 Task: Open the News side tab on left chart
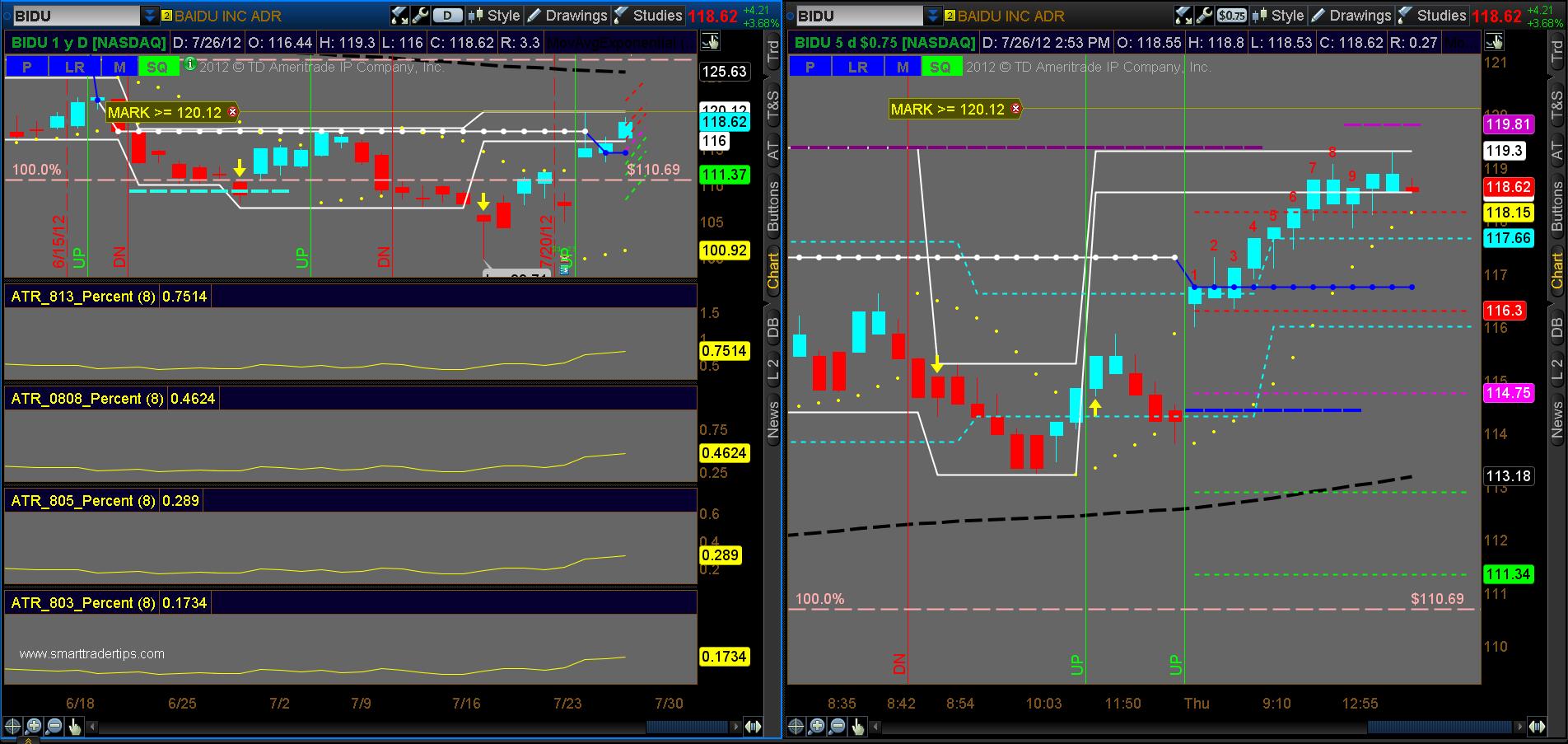773,419
